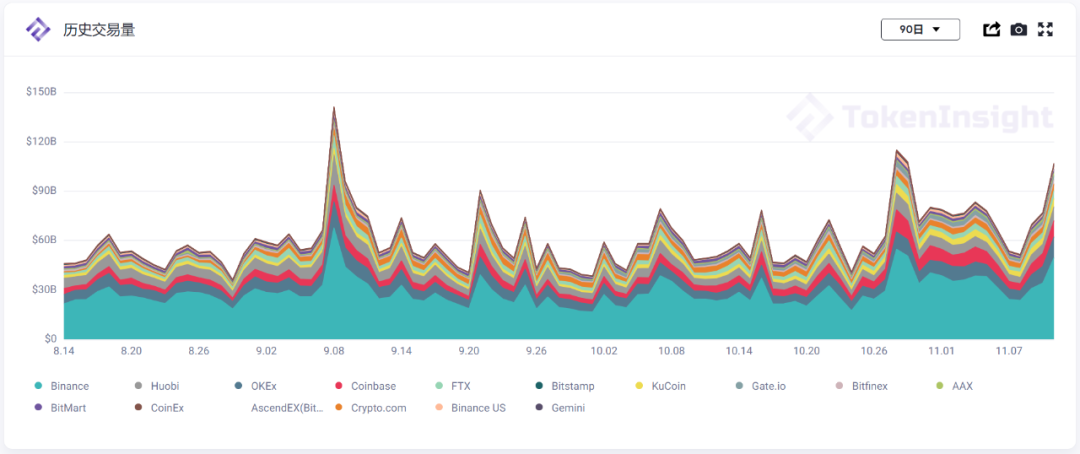Screen dimensions: 1080x454
Task: Click the 8.26 x-axis date label
Action: [199, 351]
